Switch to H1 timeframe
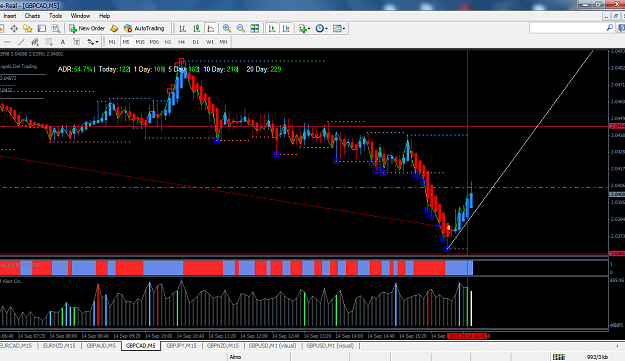The width and height of the screenshot is (625, 361). [168, 42]
